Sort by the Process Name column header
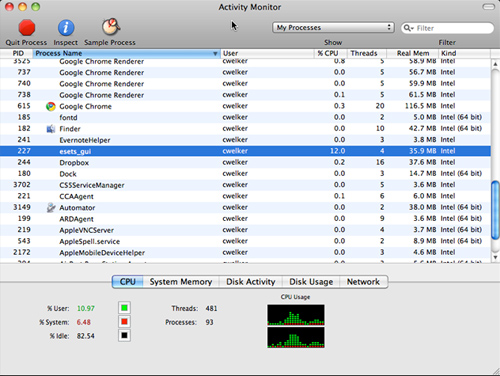 coord(127,53)
